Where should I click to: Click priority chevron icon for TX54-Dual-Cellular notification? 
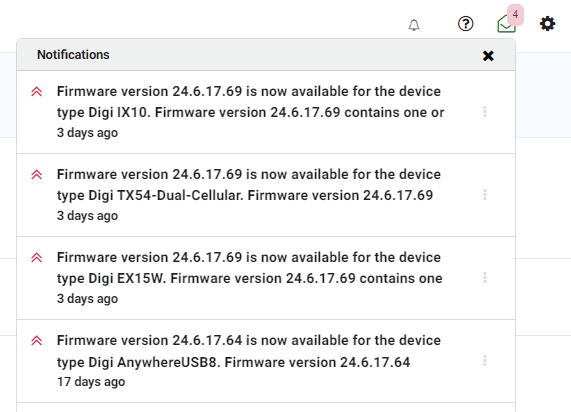(36, 174)
